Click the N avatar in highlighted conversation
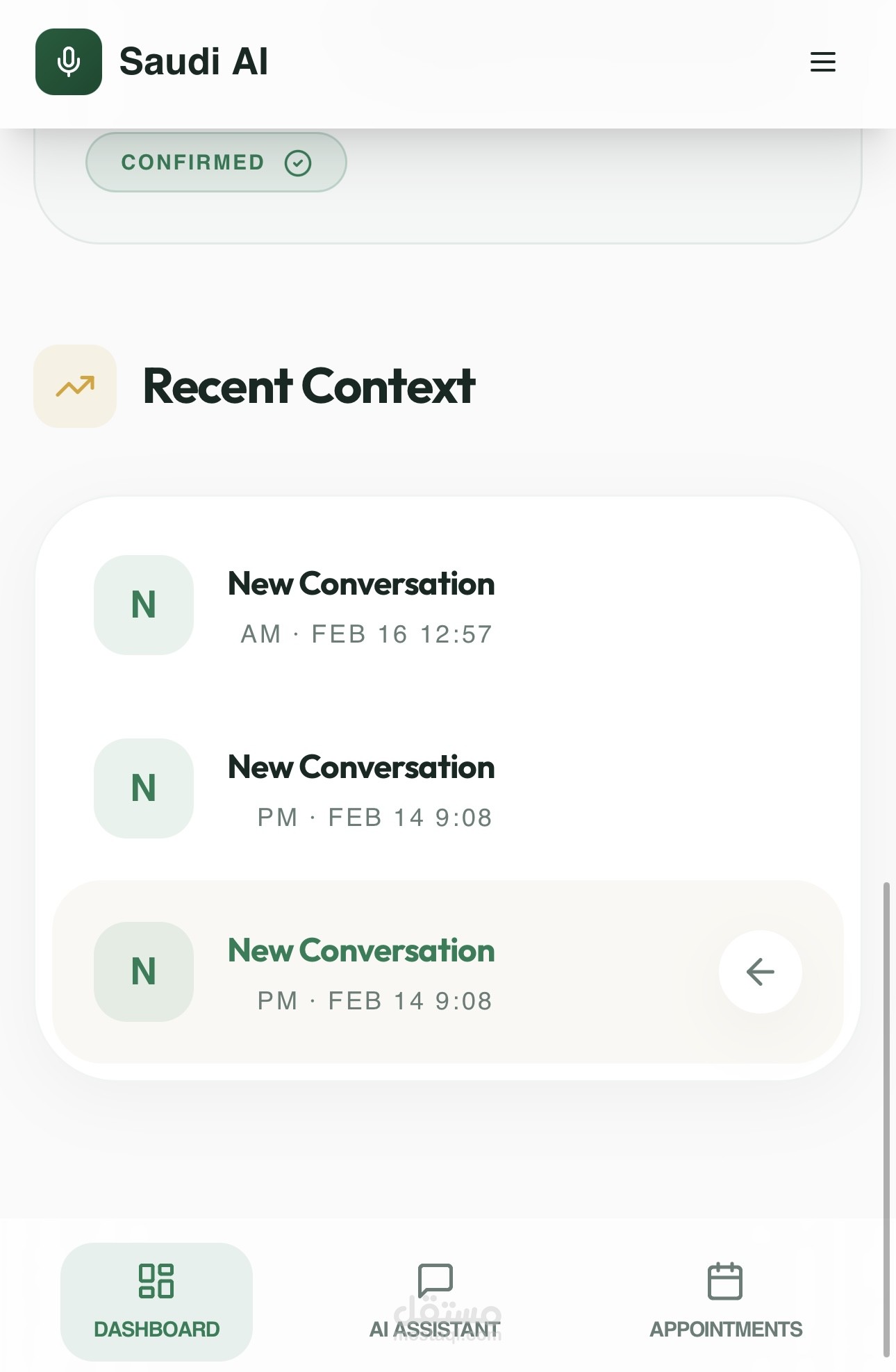Image resolution: width=896 pixels, height=1372 pixels. (144, 971)
